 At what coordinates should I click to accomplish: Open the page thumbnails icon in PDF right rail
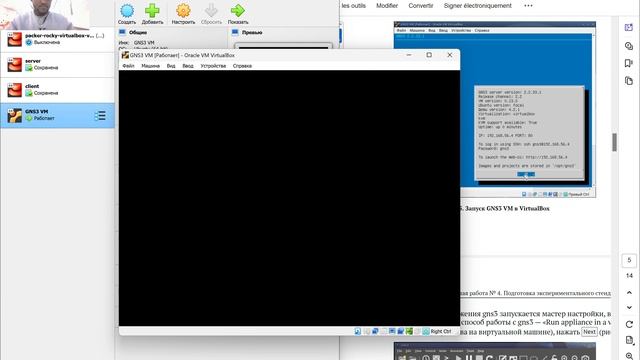tap(629, 81)
